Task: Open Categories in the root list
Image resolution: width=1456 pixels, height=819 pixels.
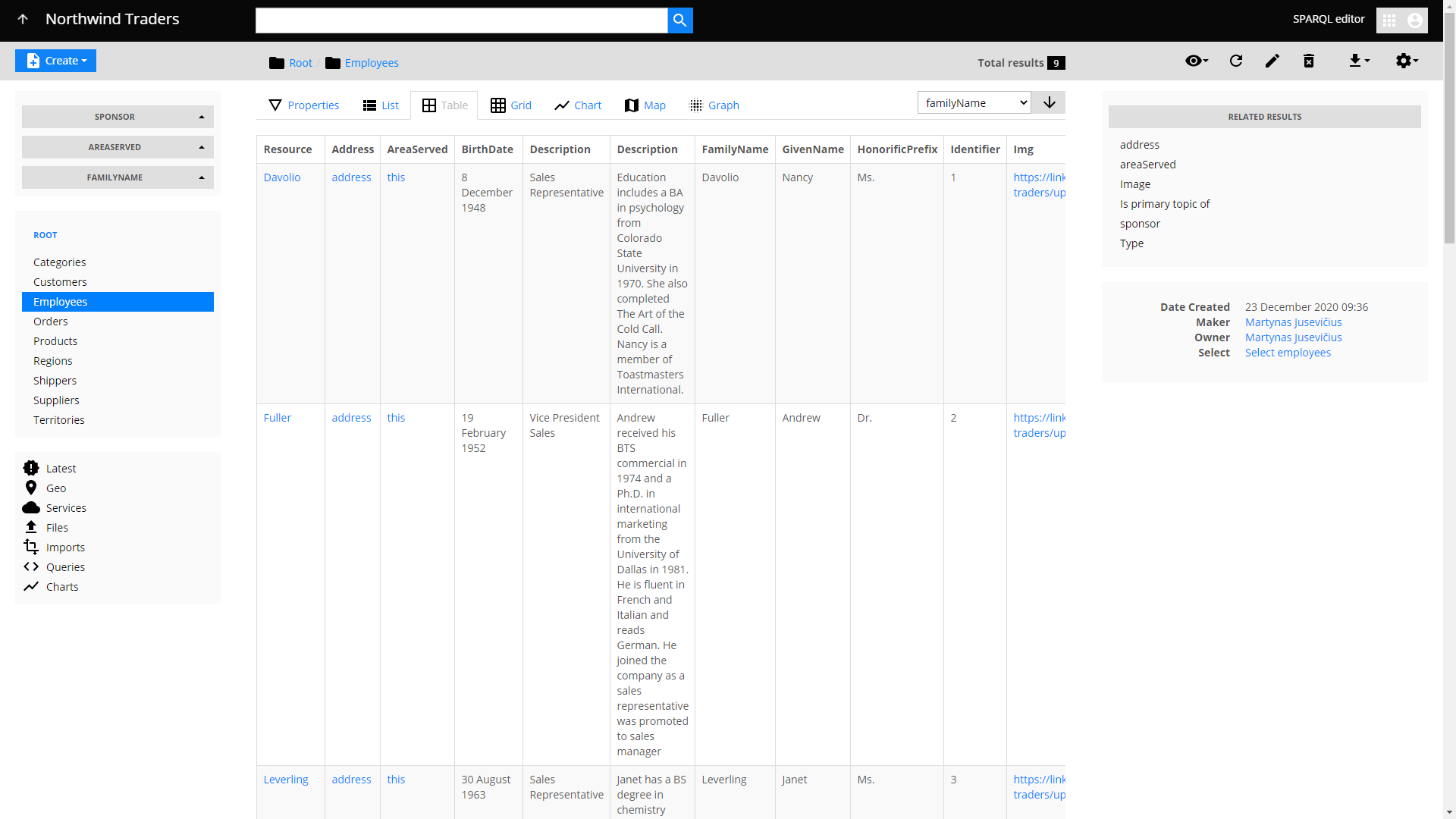Action: (118, 262)
